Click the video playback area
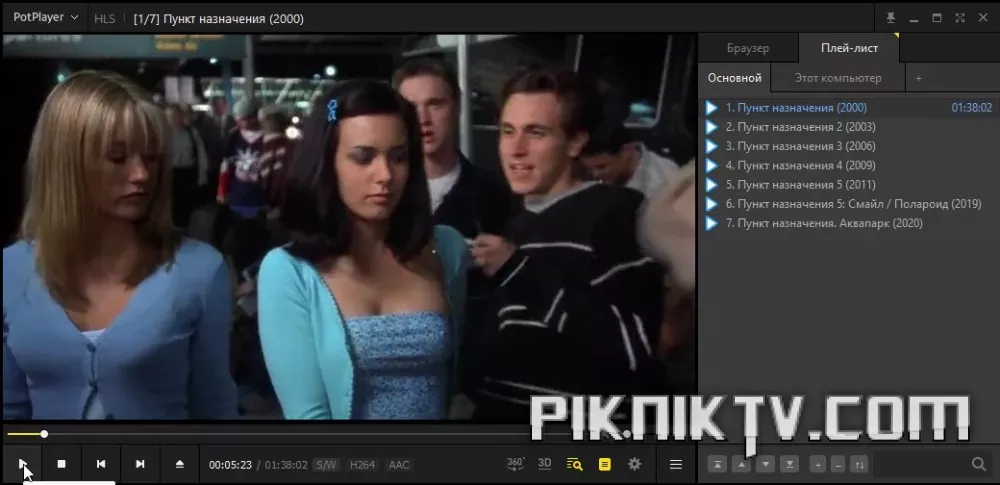The height and width of the screenshot is (485, 1000). click(349, 227)
